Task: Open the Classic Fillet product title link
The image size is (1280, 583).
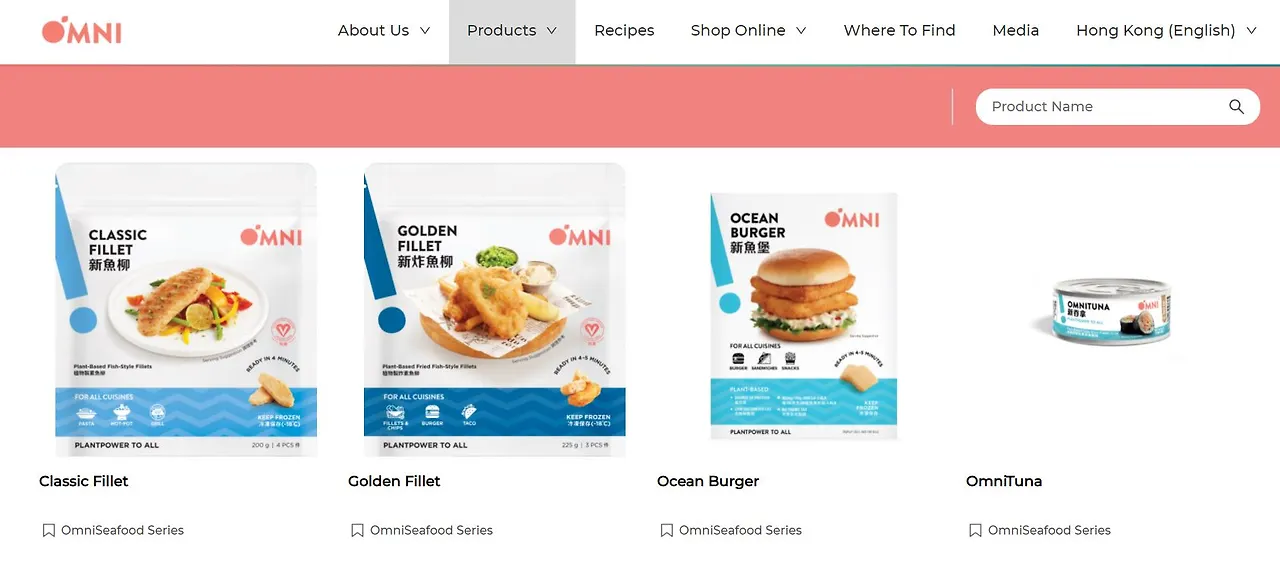Action: 84,481
